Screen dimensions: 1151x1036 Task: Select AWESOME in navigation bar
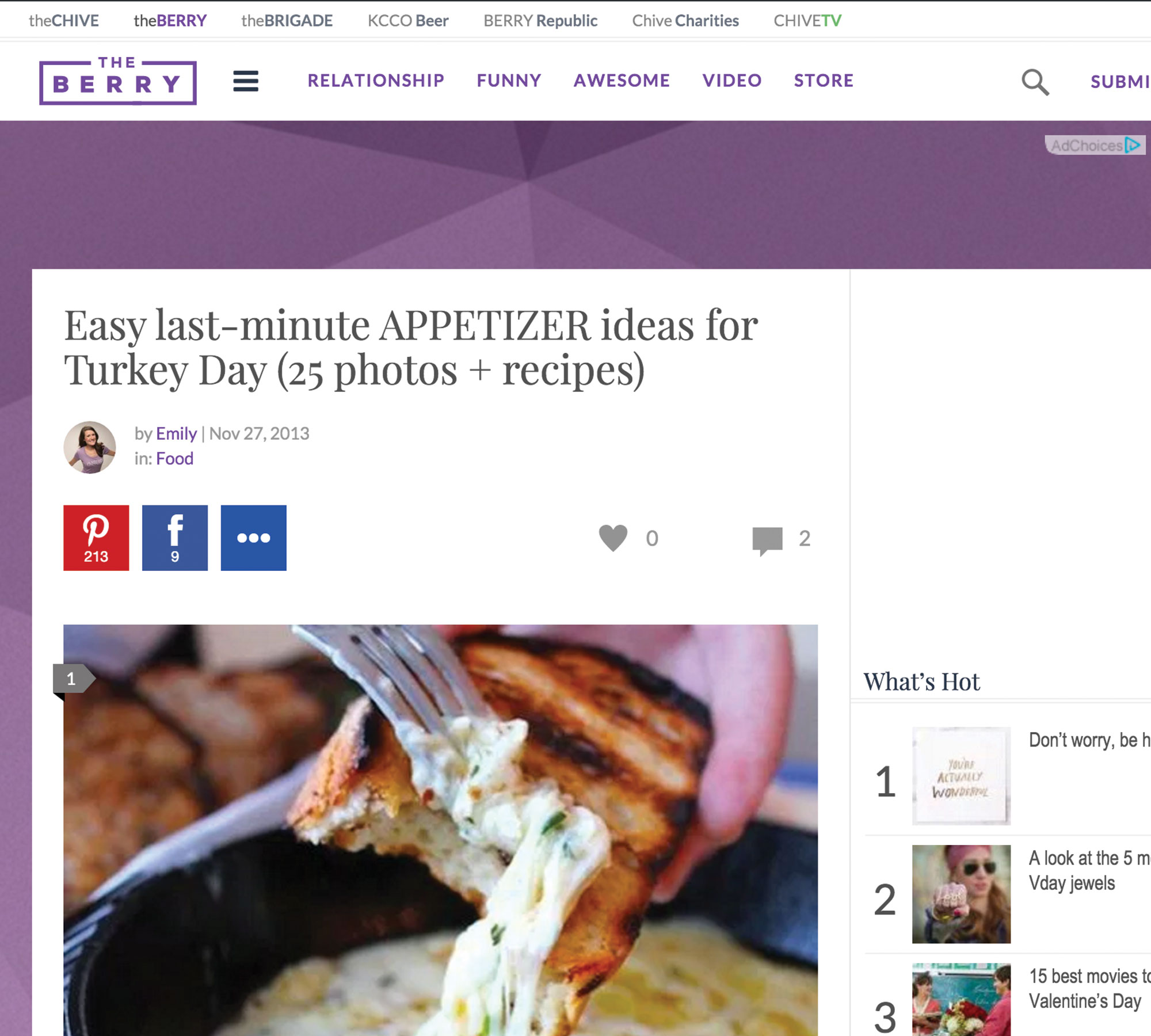(x=622, y=81)
